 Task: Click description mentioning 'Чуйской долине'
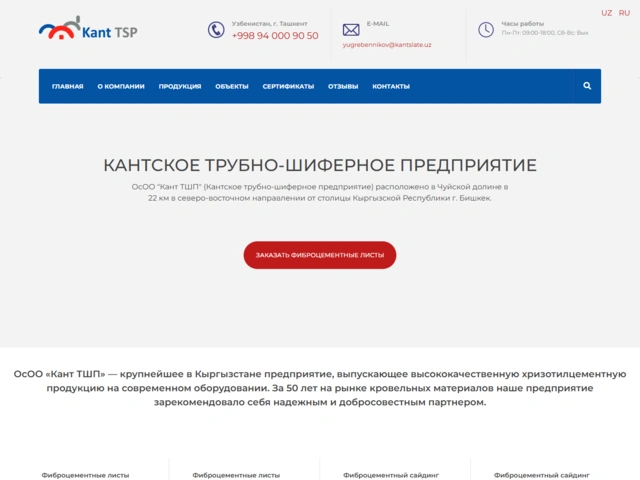(x=320, y=192)
